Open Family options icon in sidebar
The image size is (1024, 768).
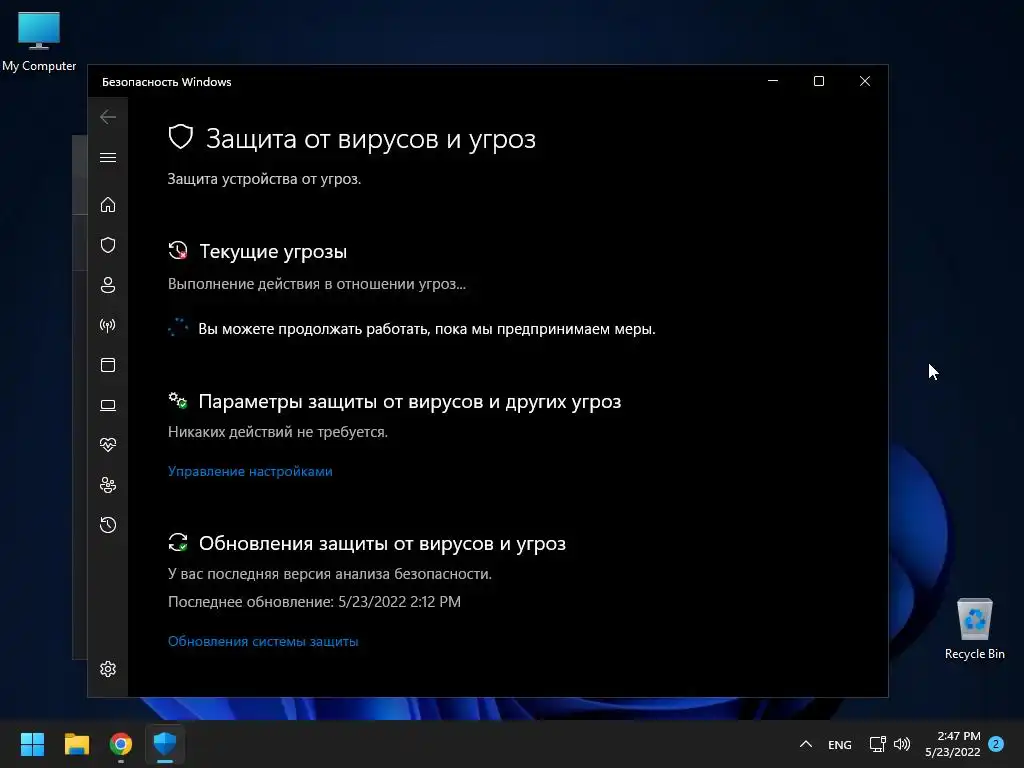click(108, 485)
